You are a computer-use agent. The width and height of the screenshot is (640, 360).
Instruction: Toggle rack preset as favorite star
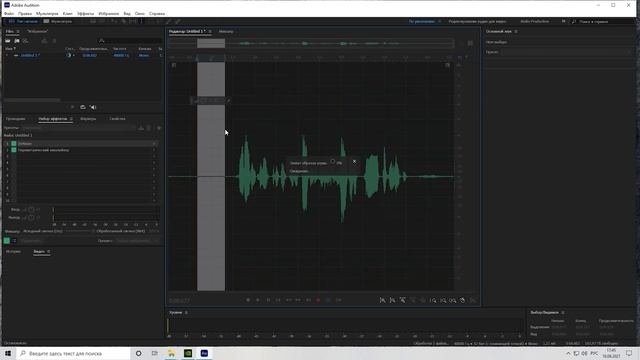pyautogui.click(x=159, y=128)
